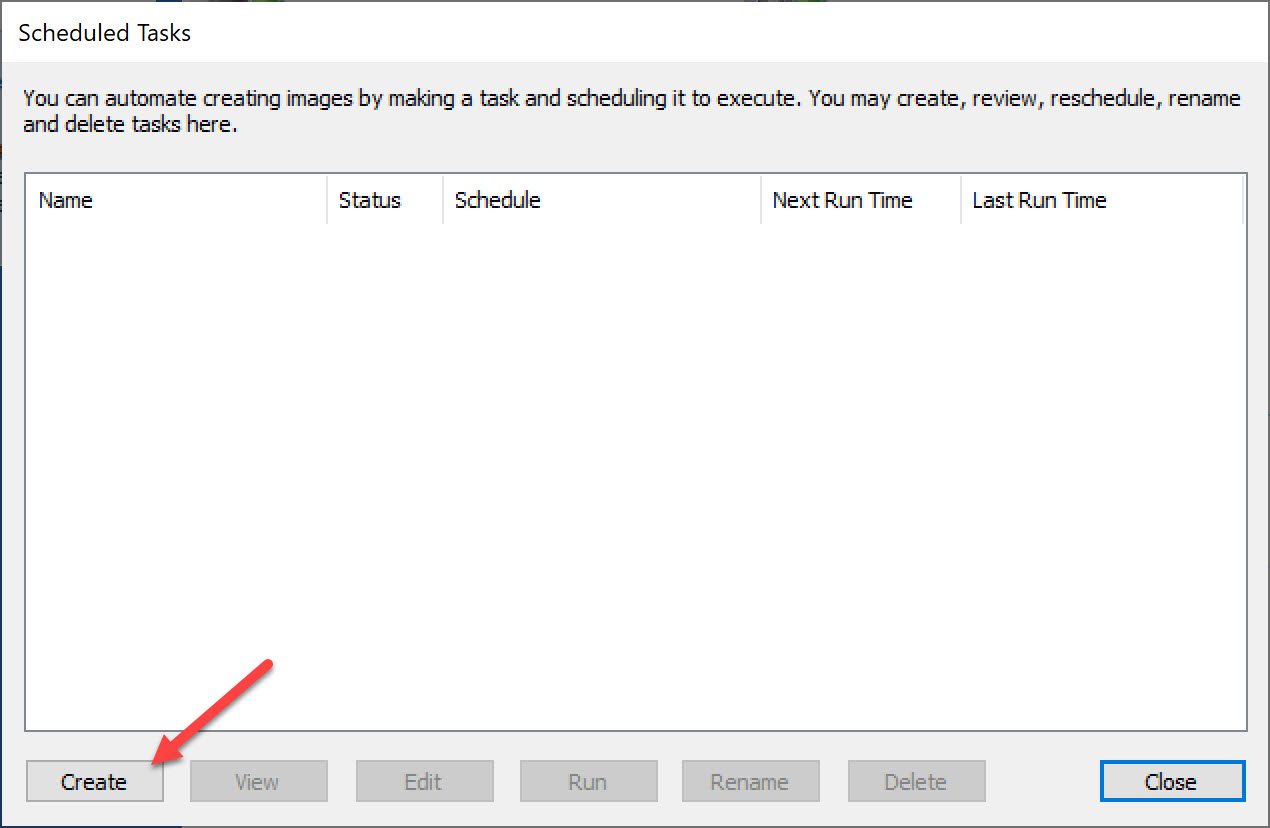1270x828 pixels.
Task: Click right edge of Last Run Time column
Action: click(x=1243, y=200)
